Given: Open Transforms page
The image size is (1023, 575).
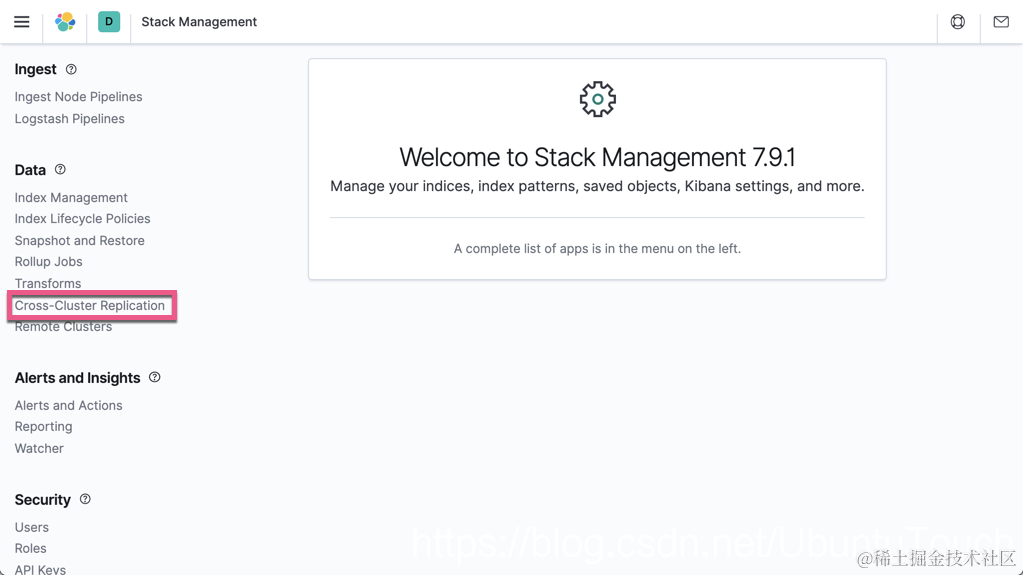Looking at the screenshot, I should (x=48, y=283).
